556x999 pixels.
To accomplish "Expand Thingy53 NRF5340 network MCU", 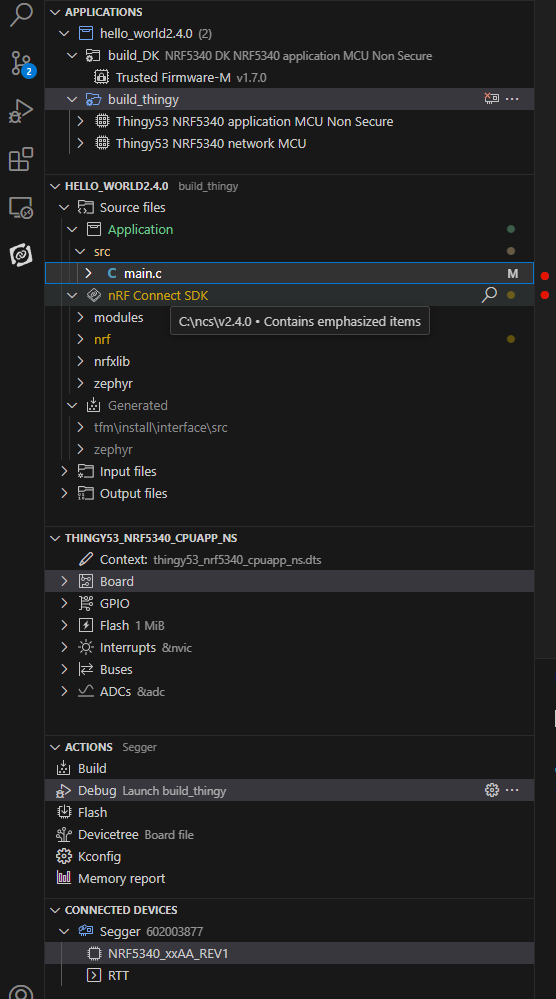I will point(80,143).
